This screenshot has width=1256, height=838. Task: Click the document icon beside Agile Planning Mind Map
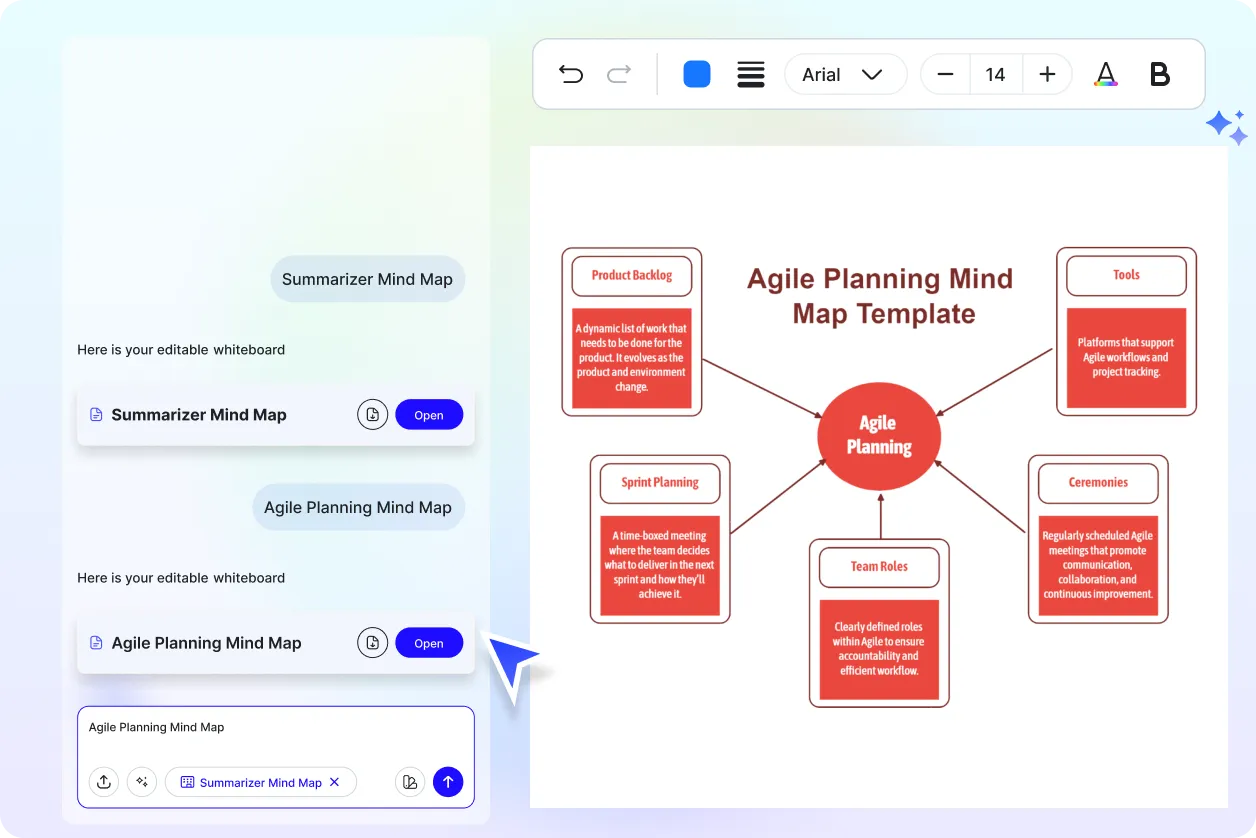pyautogui.click(x=96, y=643)
